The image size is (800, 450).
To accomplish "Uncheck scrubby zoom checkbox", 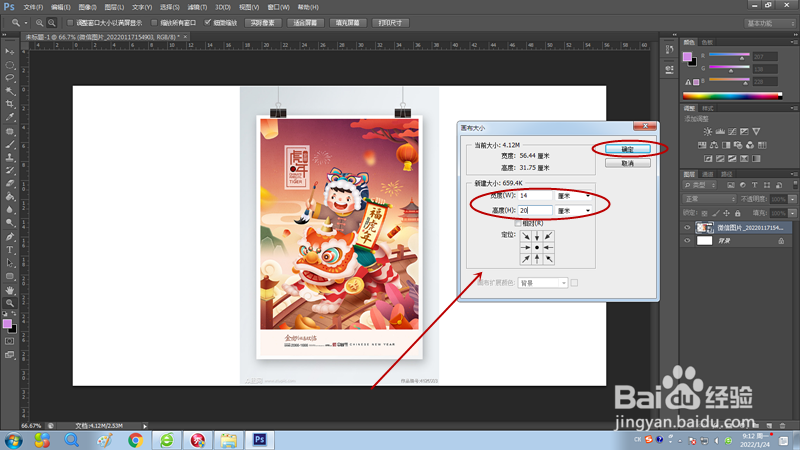I will point(208,23).
